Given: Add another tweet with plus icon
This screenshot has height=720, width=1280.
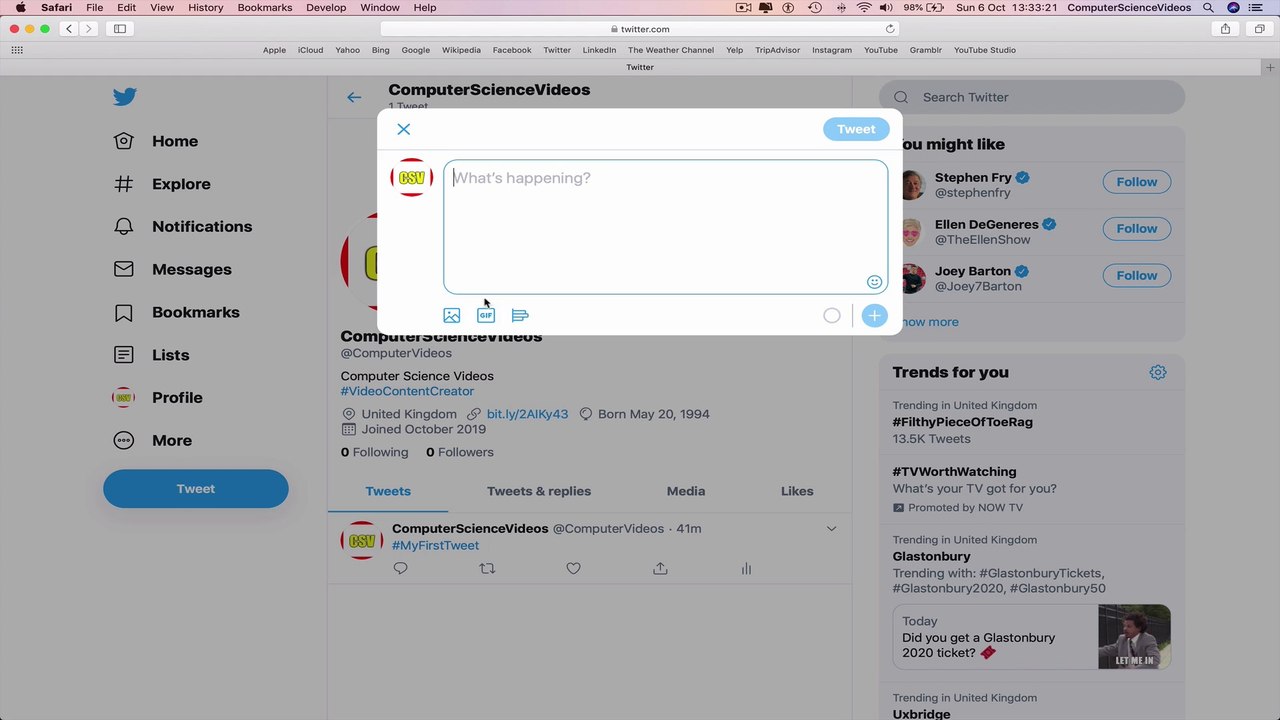Looking at the screenshot, I should (x=874, y=316).
